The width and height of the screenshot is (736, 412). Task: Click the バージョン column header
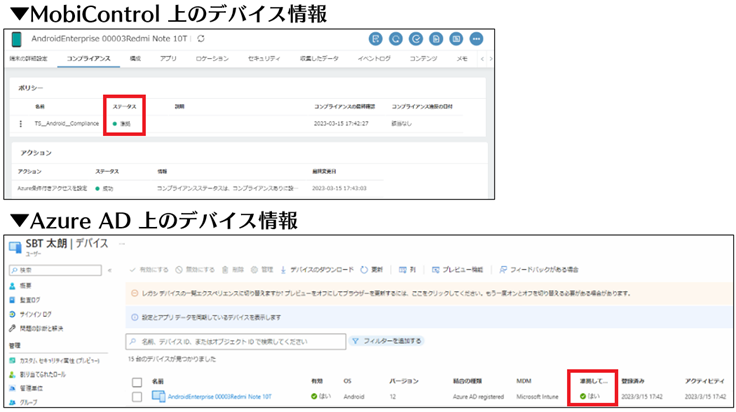click(x=404, y=381)
